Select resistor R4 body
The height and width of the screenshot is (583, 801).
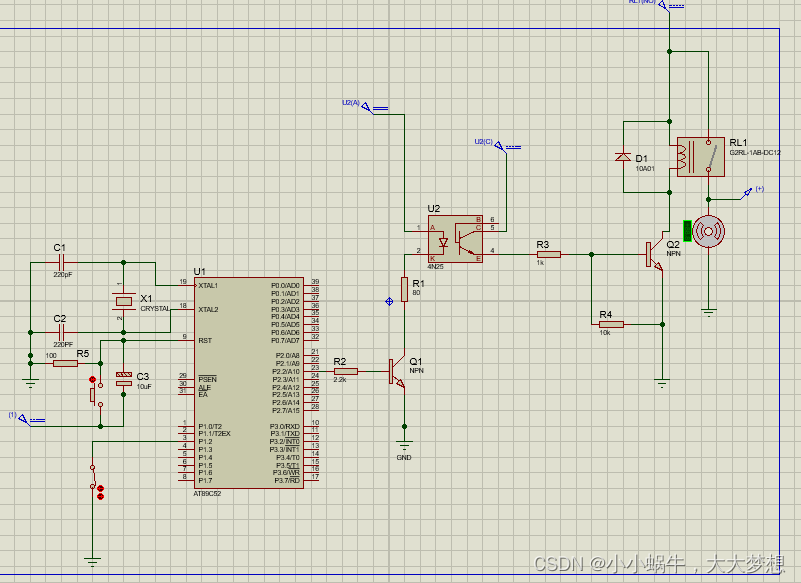[x=611, y=324]
